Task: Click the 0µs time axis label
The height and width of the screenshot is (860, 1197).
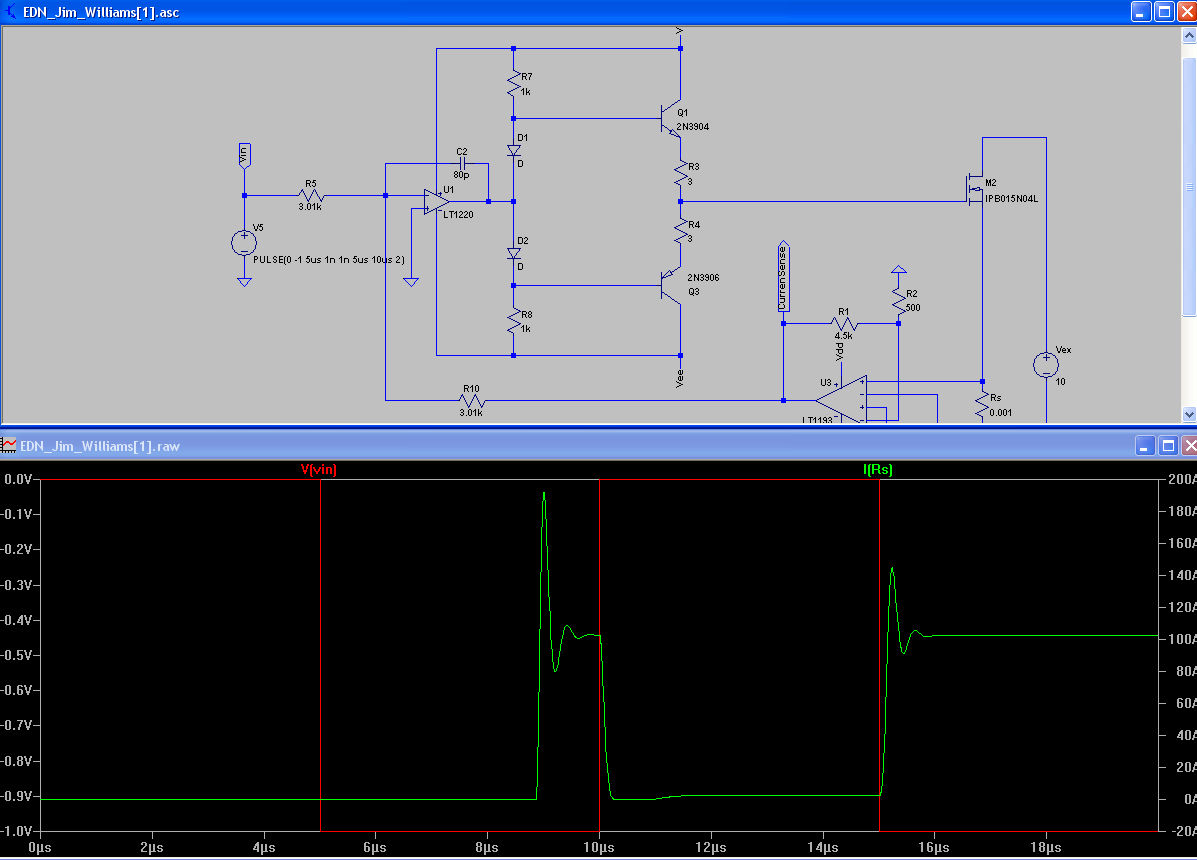Action: point(40,847)
